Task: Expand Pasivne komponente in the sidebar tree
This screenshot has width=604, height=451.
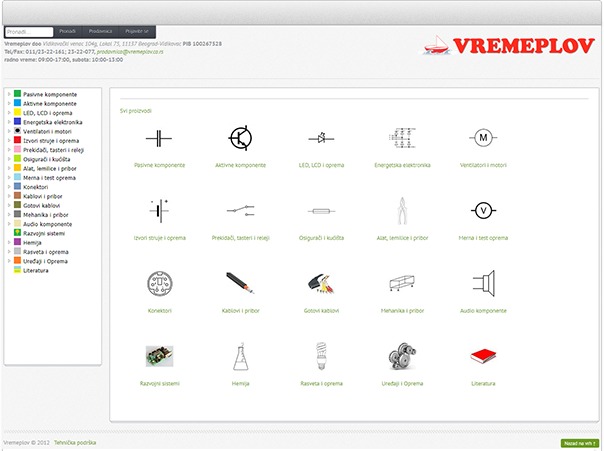Action: [x=8, y=94]
